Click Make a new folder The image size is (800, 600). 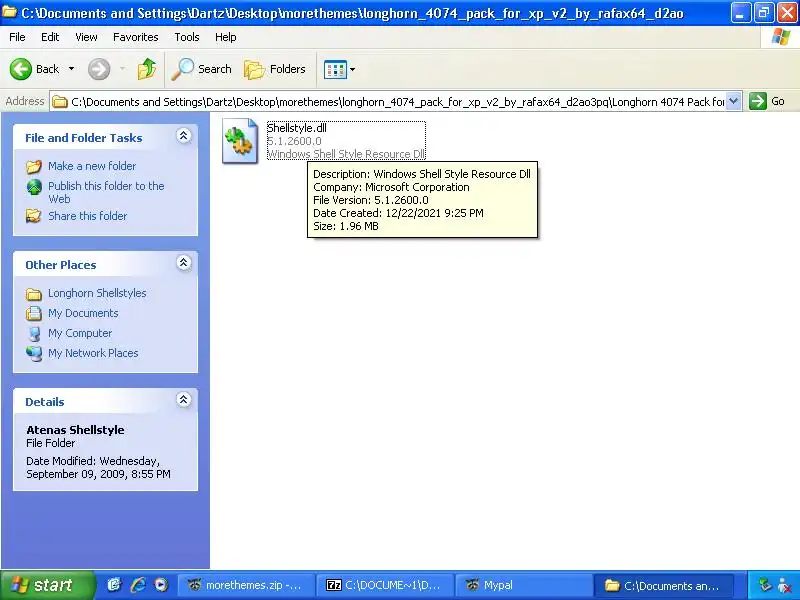(92, 166)
